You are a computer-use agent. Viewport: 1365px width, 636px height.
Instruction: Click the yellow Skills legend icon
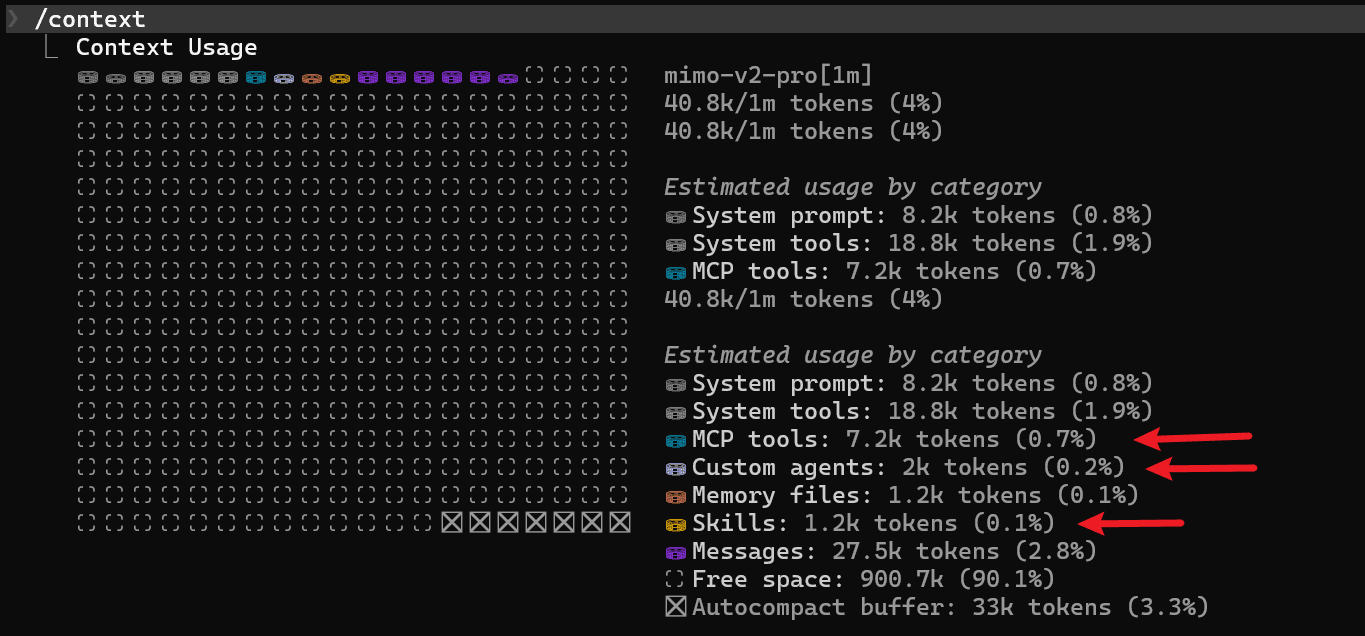click(676, 524)
